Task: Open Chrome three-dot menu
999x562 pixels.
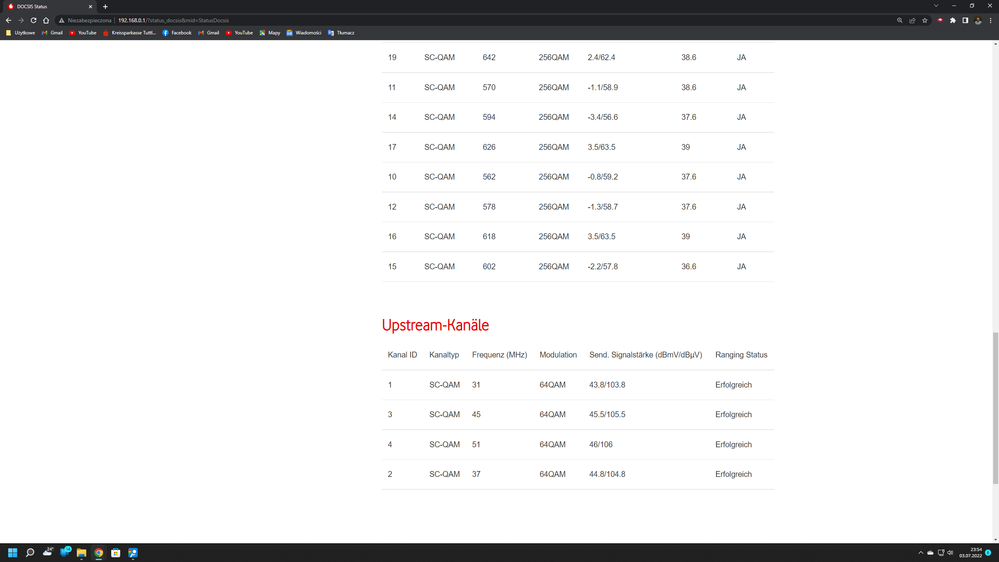Action: click(990, 20)
